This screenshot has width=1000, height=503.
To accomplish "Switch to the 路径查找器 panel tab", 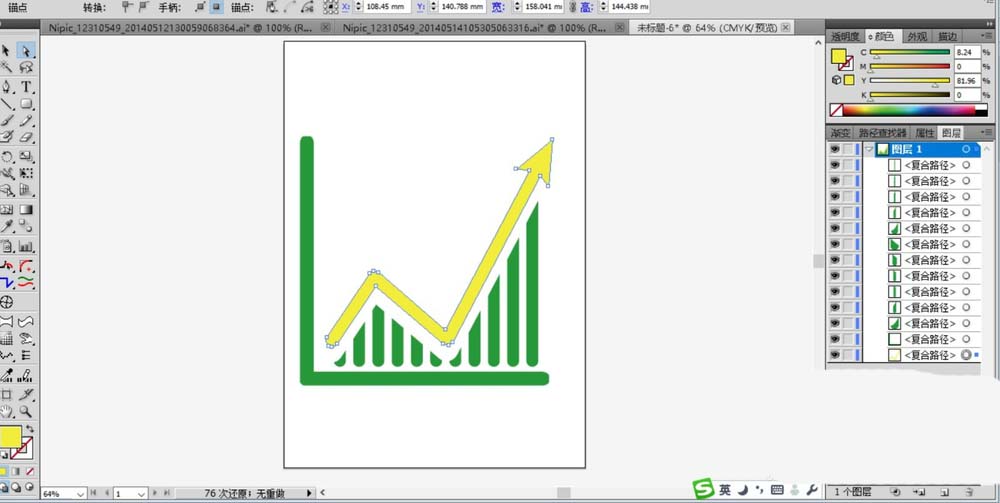I will coord(882,133).
